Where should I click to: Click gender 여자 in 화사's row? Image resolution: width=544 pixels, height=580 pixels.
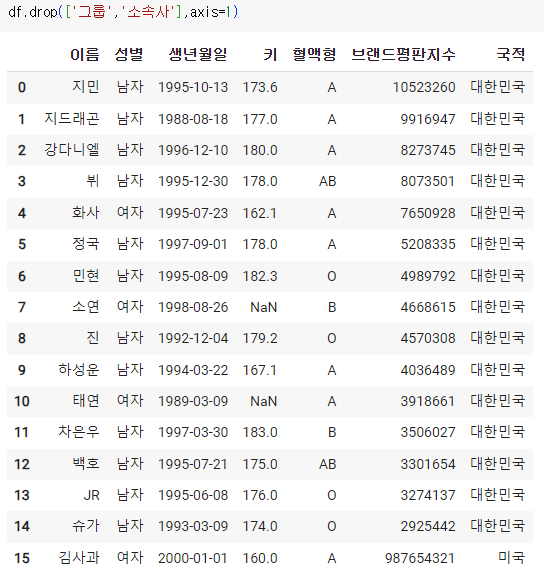130,213
